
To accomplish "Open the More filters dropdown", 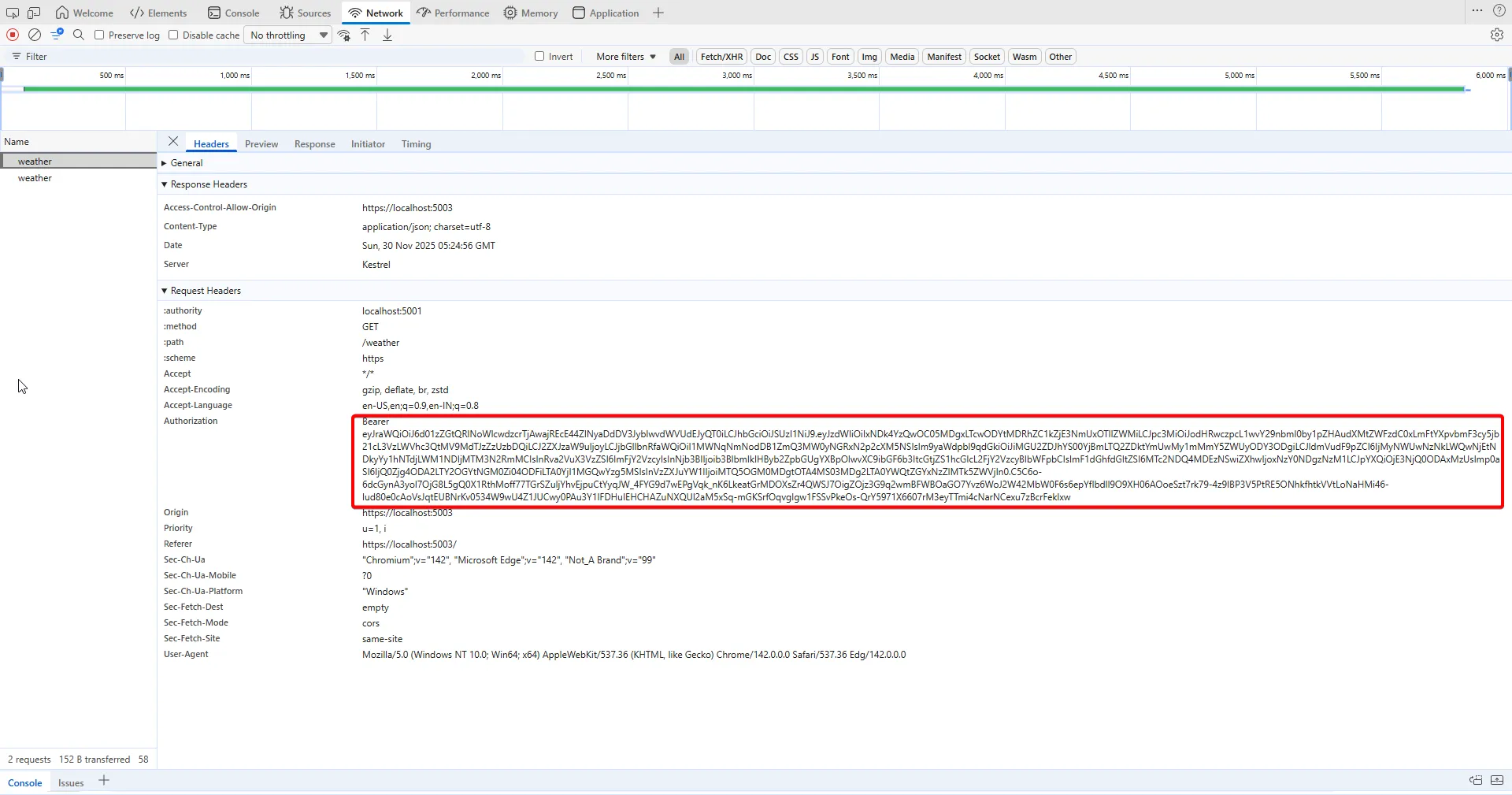I will (623, 56).
